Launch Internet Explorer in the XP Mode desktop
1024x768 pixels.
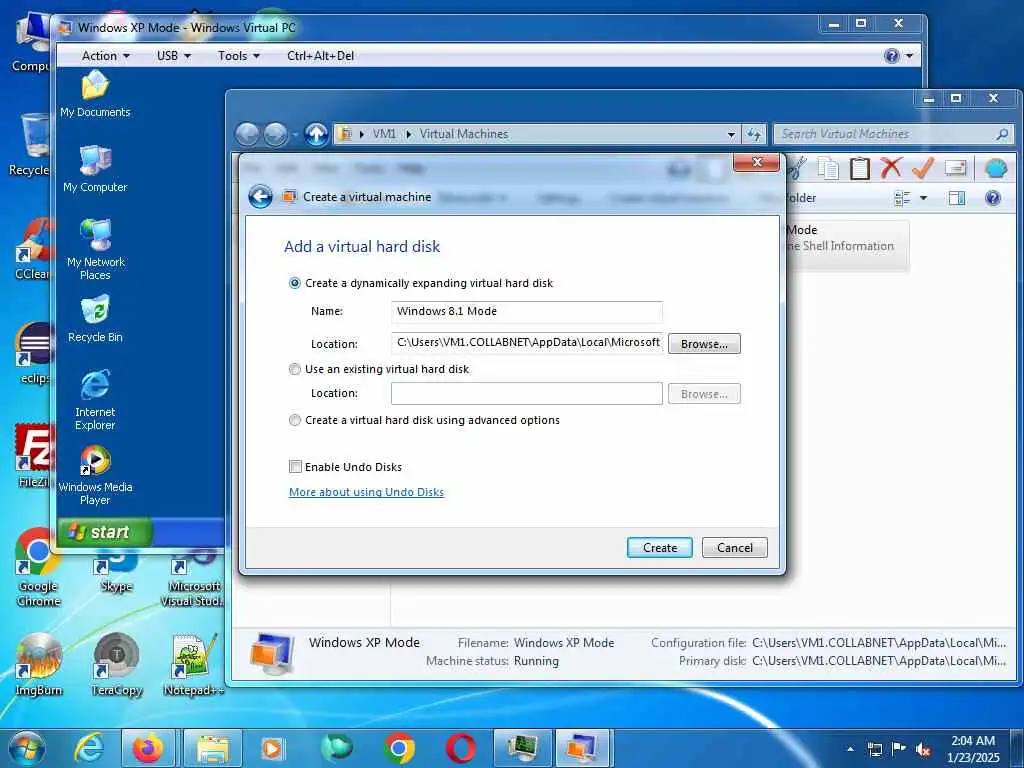pyautogui.click(x=95, y=400)
